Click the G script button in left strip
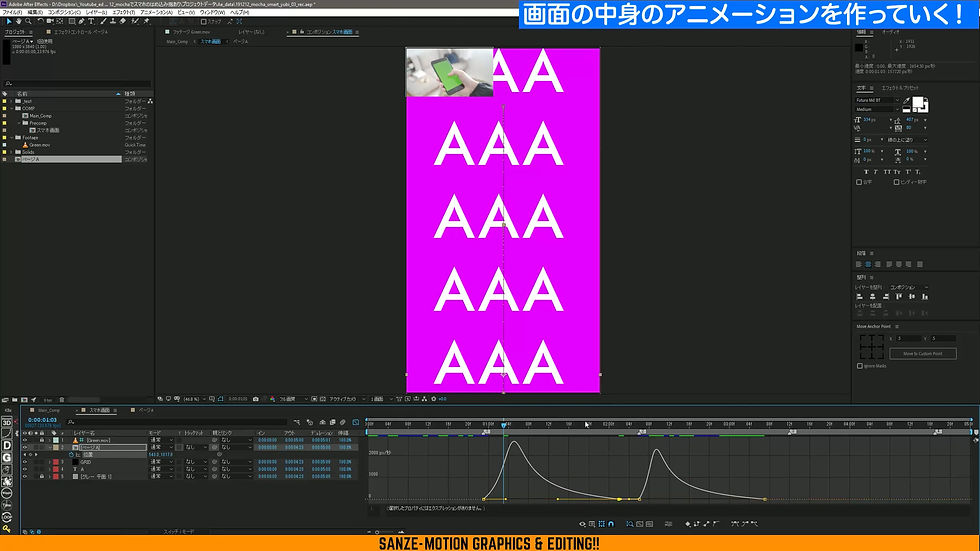Viewport: 980px width, 551px height. [x=7, y=457]
